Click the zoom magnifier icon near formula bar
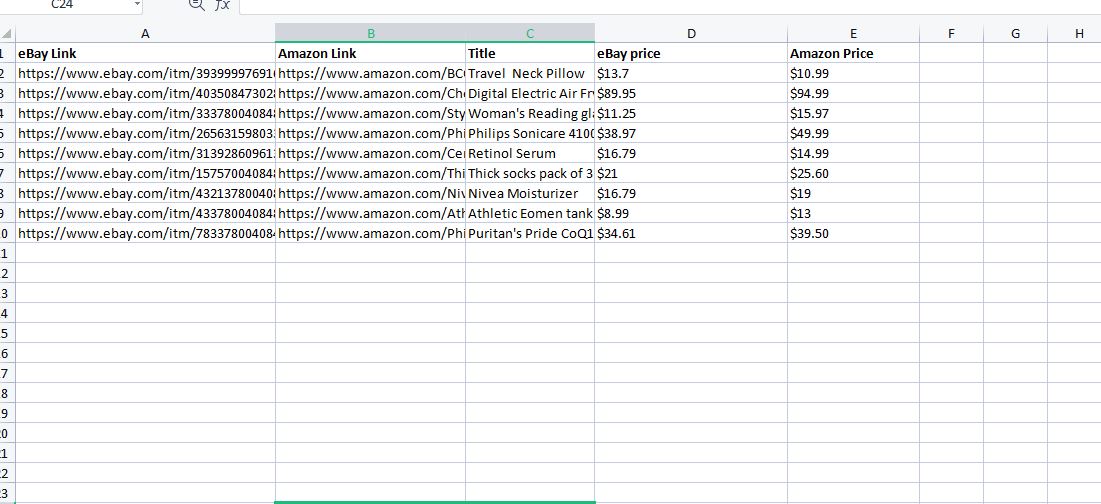The image size is (1101, 504). coord(197,5)
